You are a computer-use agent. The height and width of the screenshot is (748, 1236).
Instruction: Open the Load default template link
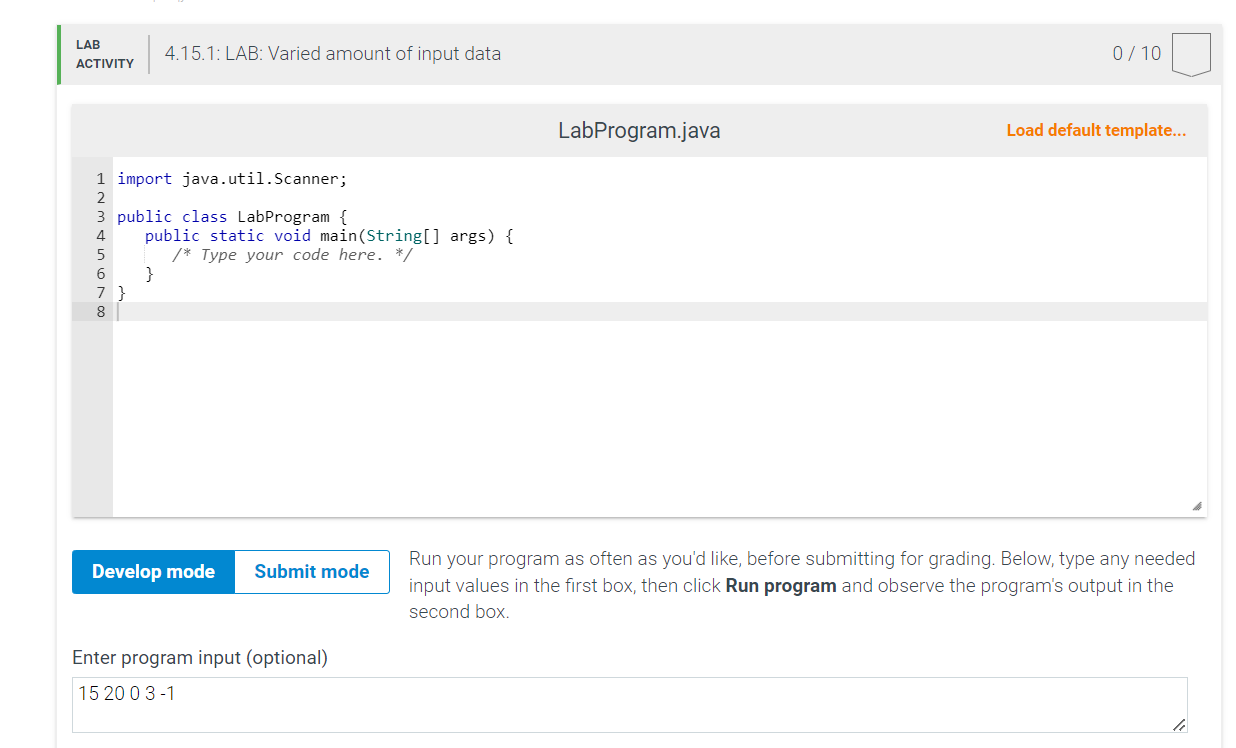click(x=1096, y=130)
